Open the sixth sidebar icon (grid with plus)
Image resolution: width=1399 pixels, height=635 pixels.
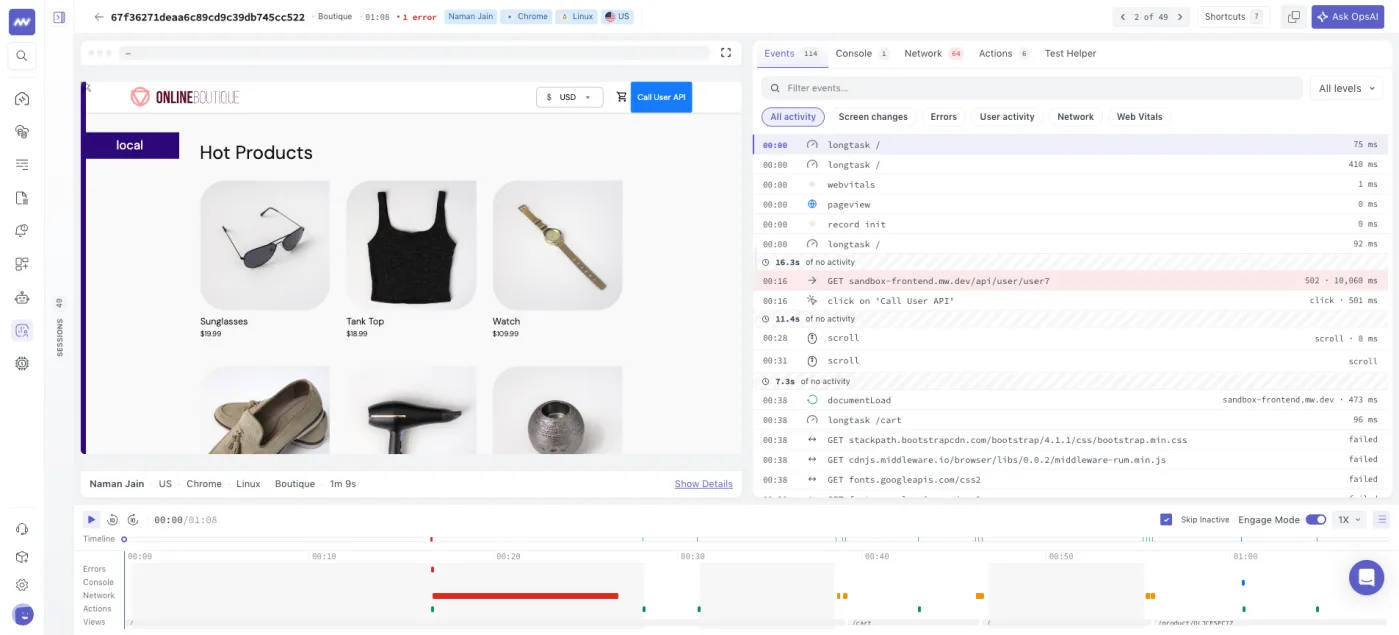[22, 264]
